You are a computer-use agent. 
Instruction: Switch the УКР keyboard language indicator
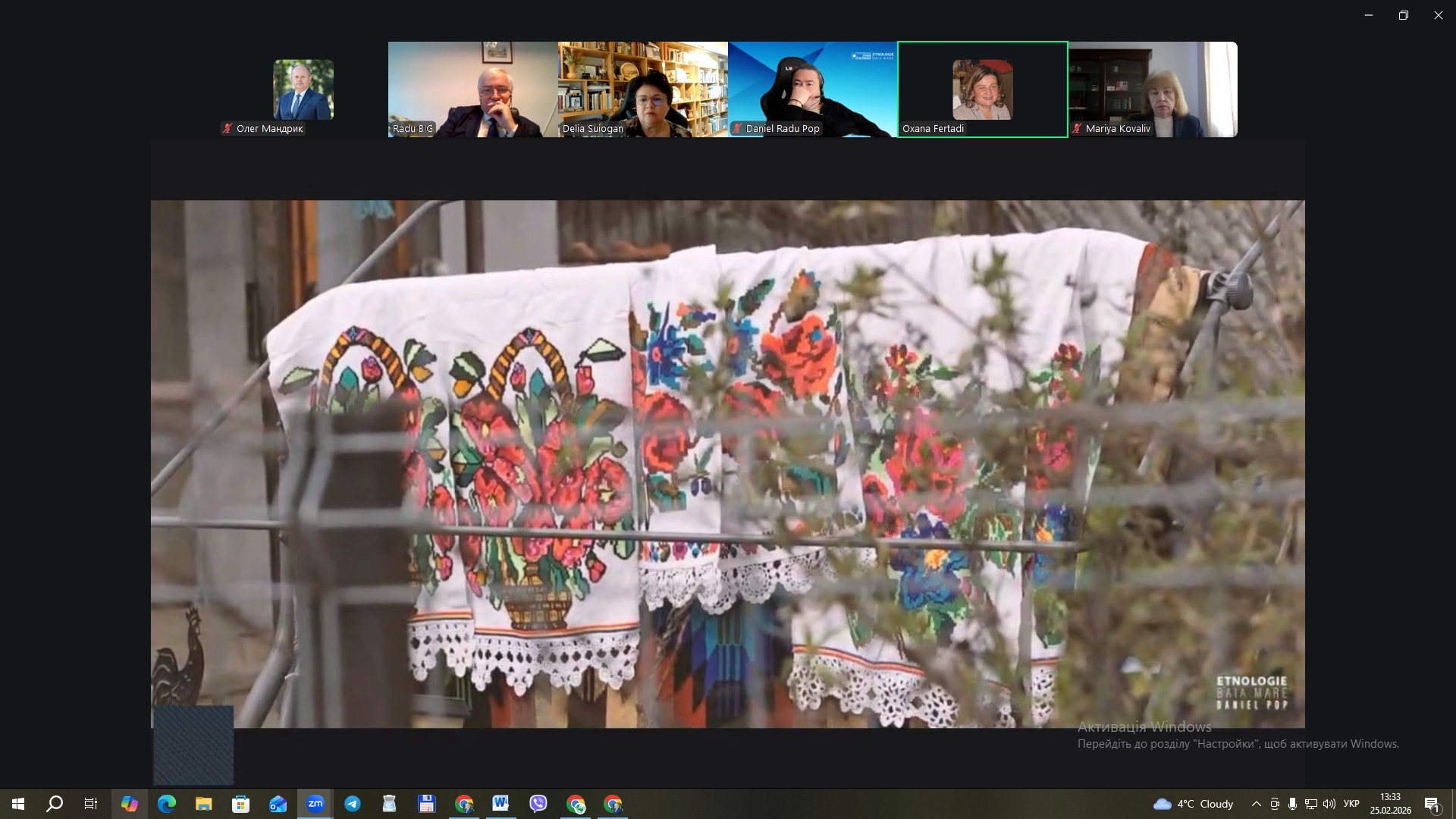click(1351, 804)
